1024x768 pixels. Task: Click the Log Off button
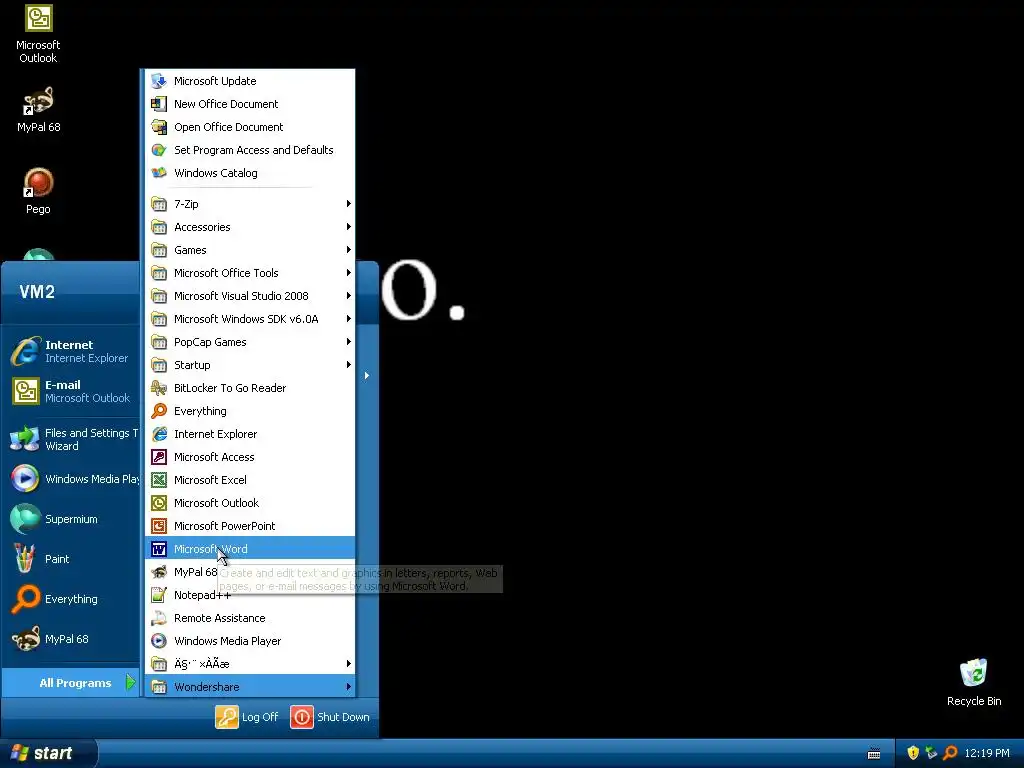point(247,716)
